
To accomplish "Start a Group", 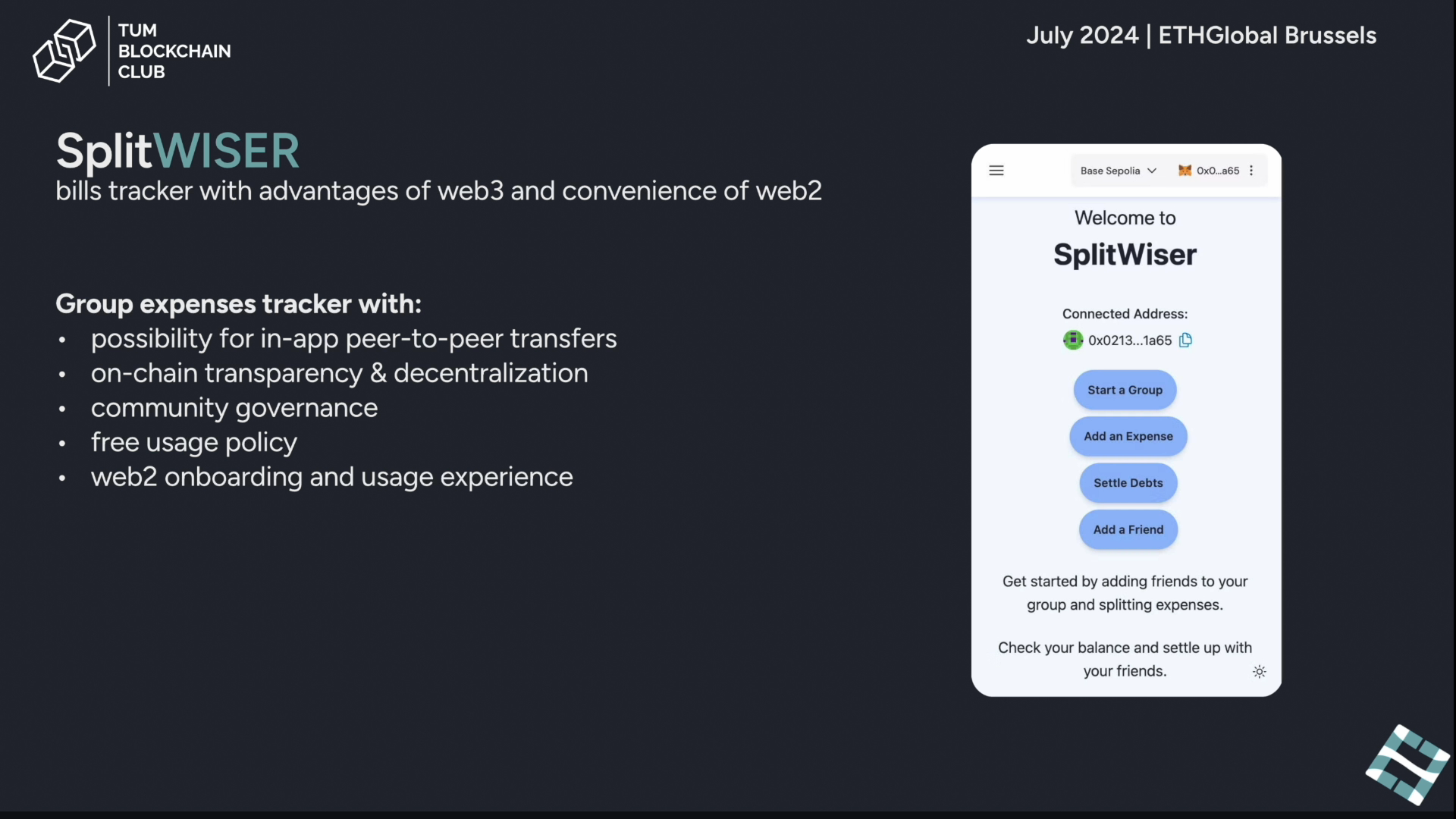I will coord(1125,390).
